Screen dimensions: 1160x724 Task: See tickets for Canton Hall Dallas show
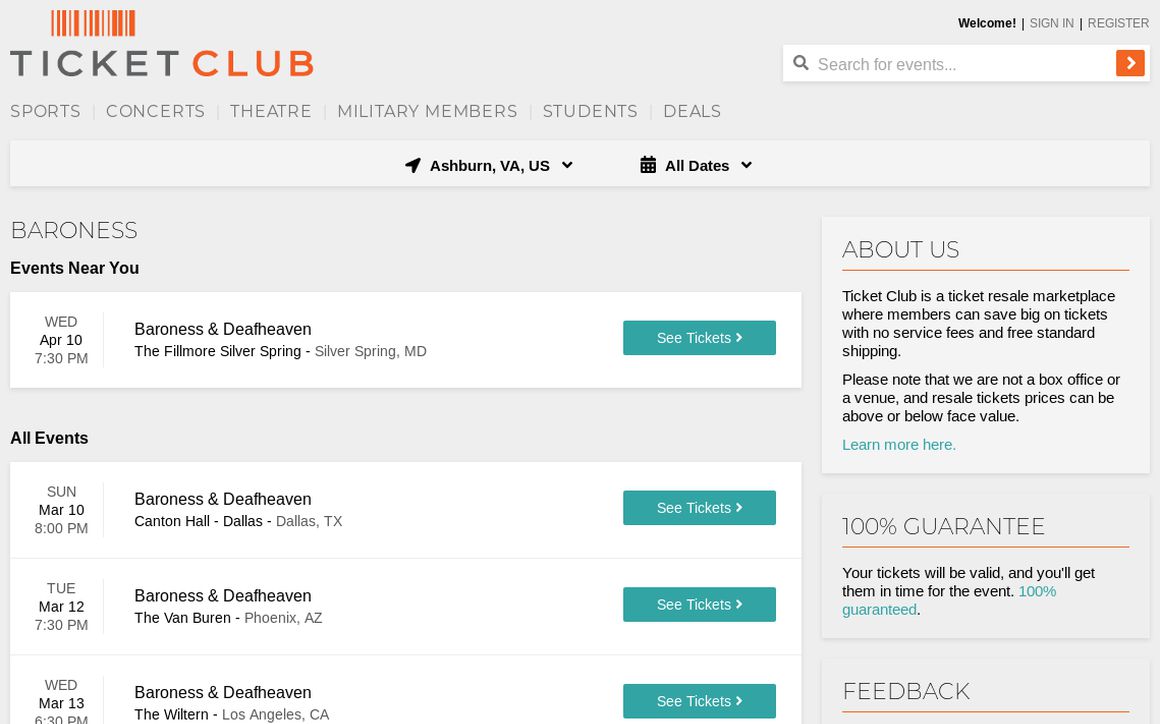pyautogui.click(x=699, y=508)
